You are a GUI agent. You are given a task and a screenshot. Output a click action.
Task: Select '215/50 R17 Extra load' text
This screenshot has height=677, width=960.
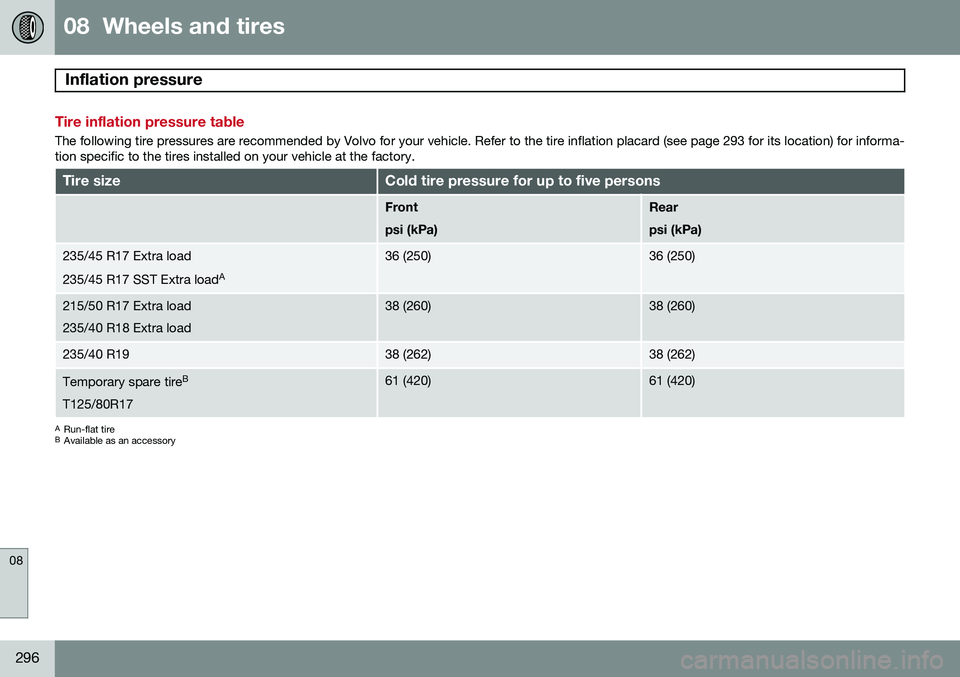pyautogui.click(x=127, y=305)
